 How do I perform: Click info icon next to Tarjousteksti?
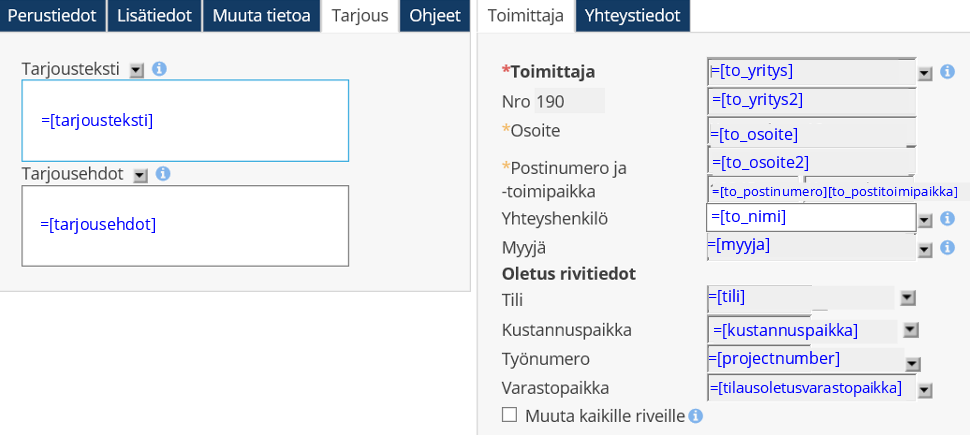pos(159,69)
